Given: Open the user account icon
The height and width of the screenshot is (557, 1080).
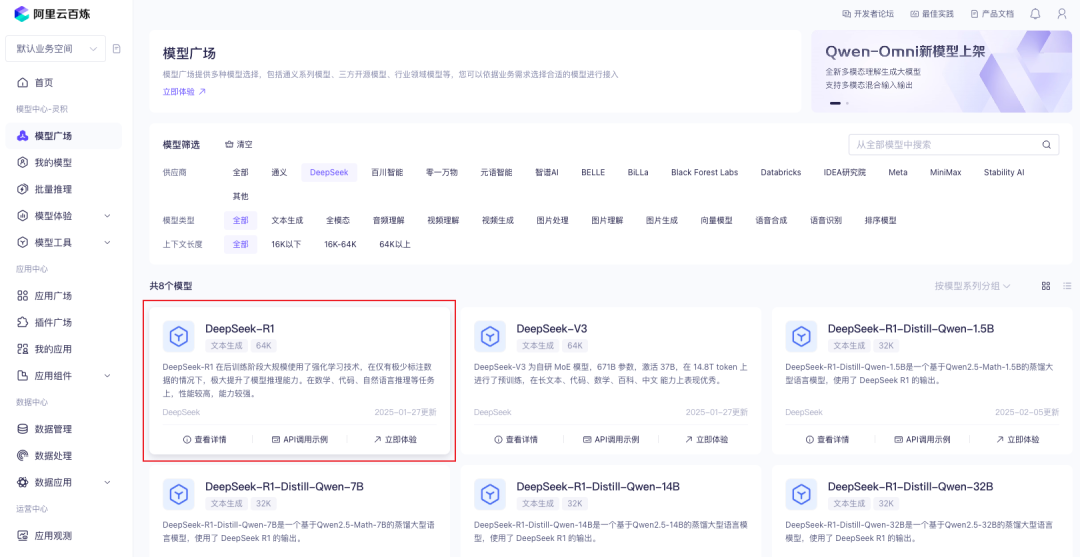Looking at the screenshot, I should point(1061,13).
